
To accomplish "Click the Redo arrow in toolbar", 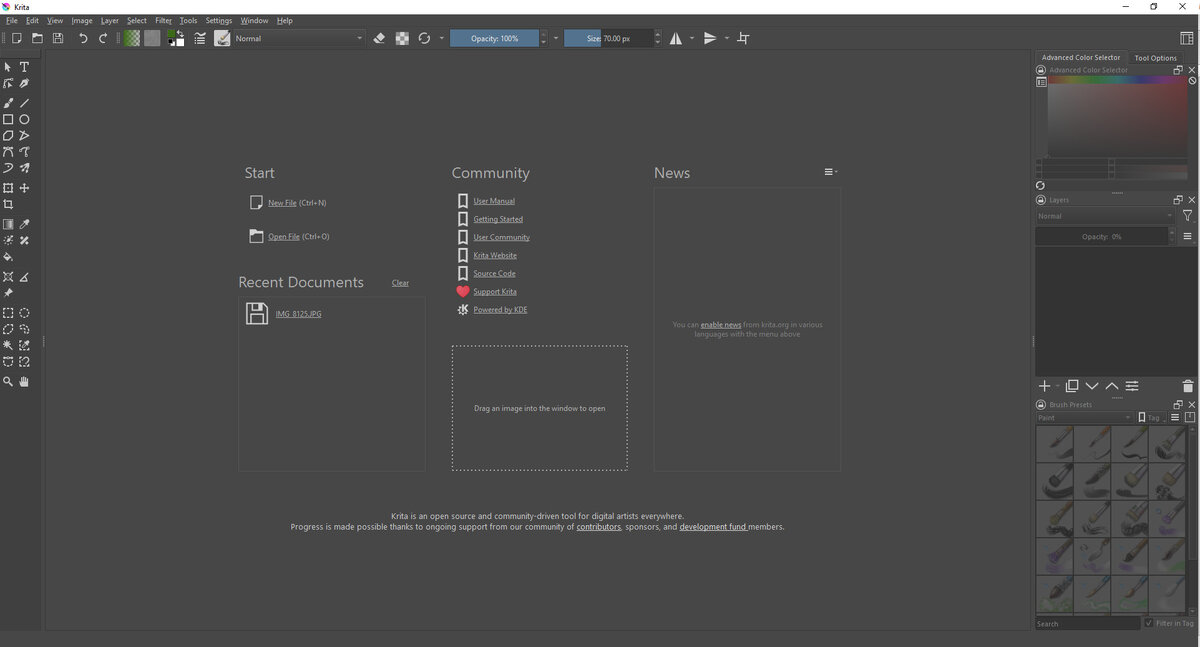I will point(103,38).
